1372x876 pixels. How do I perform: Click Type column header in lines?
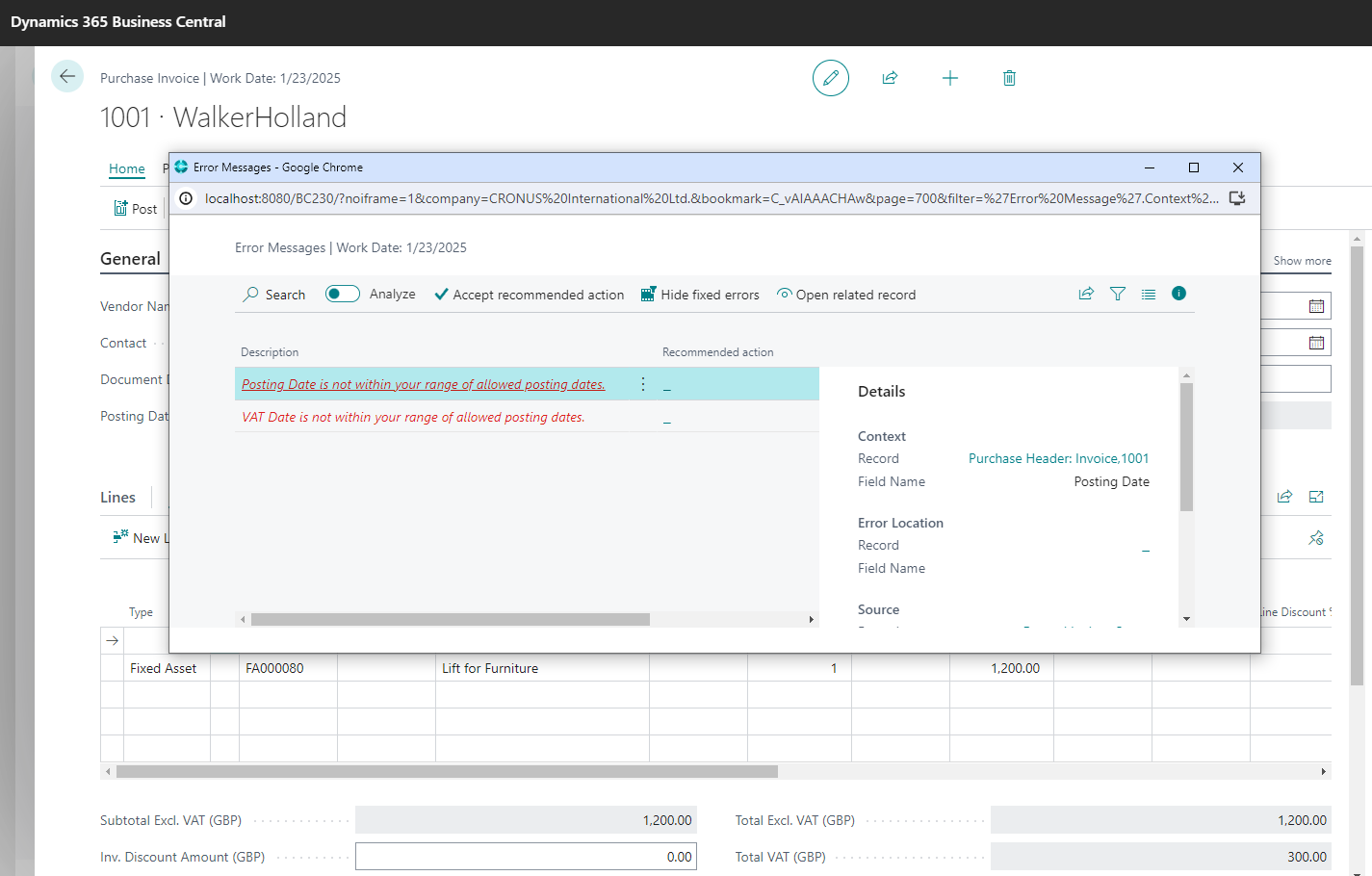coord(142,612)
